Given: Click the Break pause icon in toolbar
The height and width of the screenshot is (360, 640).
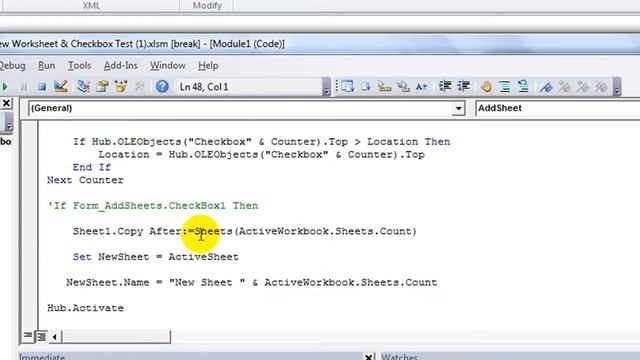Looking at the screenshot, I should click(x=24, y=87).
